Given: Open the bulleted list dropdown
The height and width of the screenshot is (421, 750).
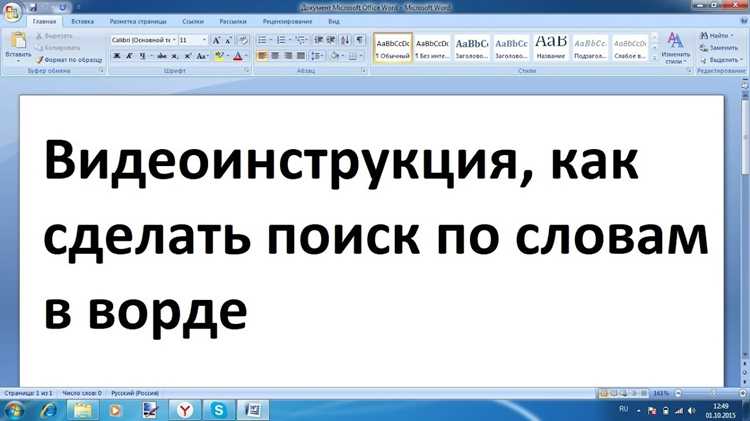Looking at the screenshot, I should point(271,40).
